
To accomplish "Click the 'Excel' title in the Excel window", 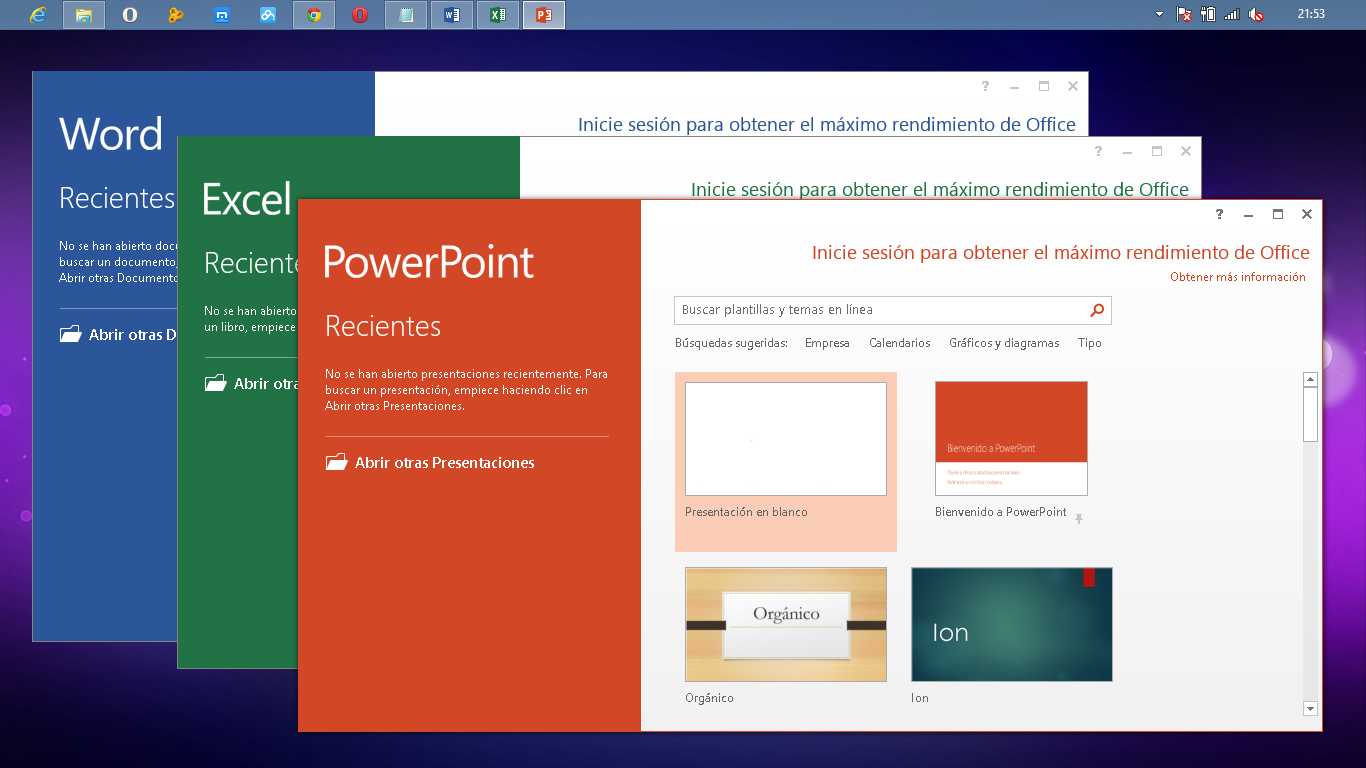I will coord(247,198).
